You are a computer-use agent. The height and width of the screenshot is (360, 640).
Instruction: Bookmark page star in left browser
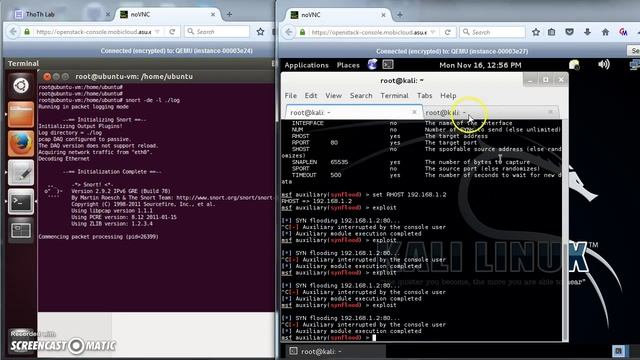260,31
